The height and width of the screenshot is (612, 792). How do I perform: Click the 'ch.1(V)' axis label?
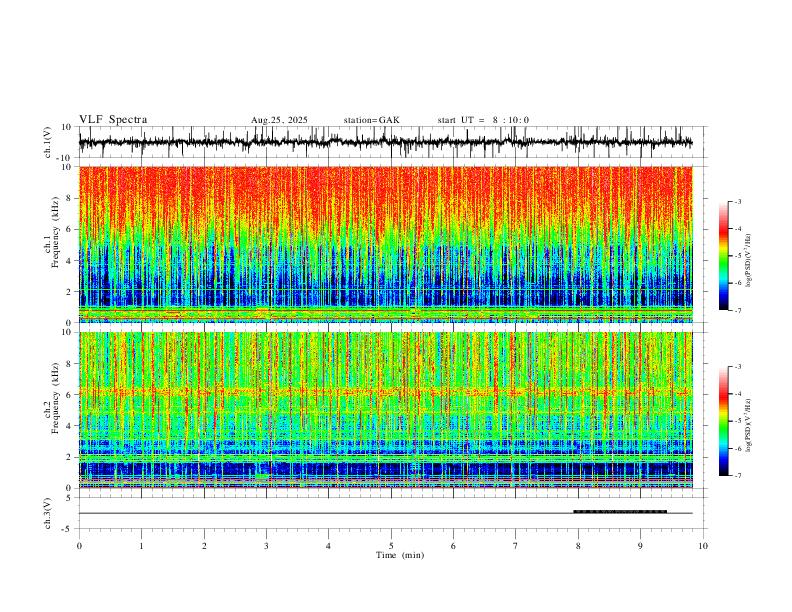click(x=47, y=142)
